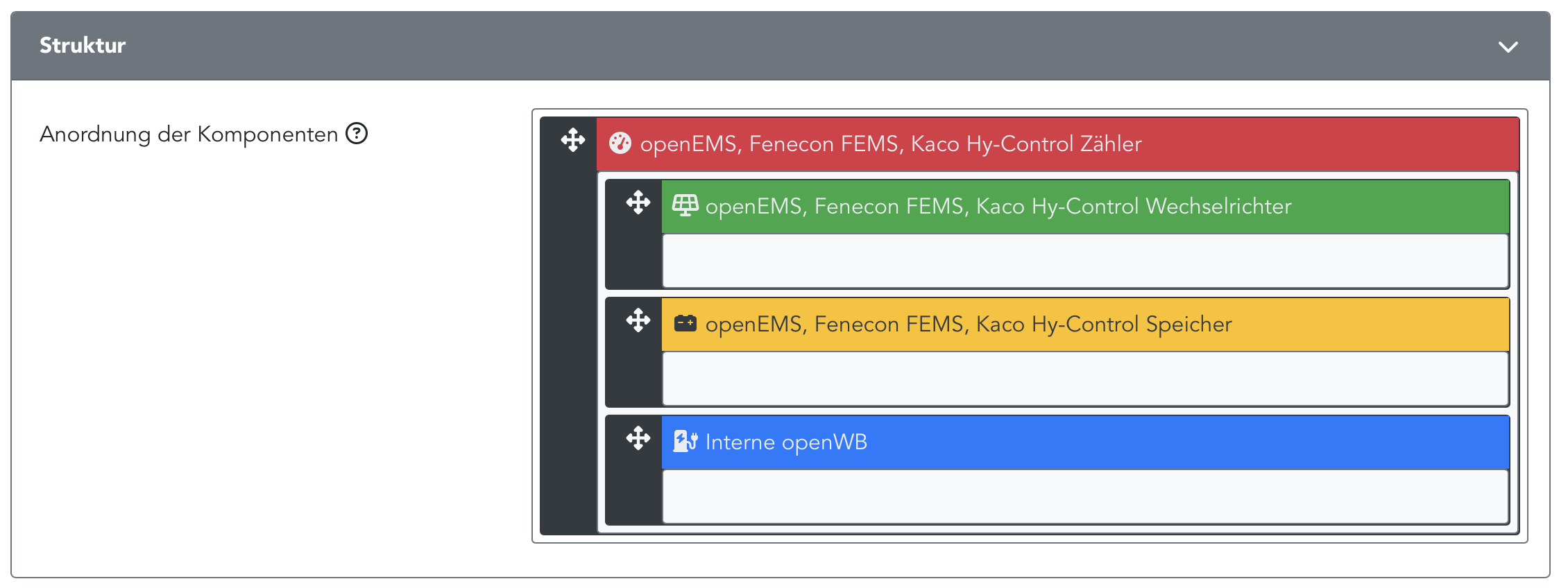Click the move handle of the Zähler component
This screenshot has width=1568, height=588.
[573, 140]
